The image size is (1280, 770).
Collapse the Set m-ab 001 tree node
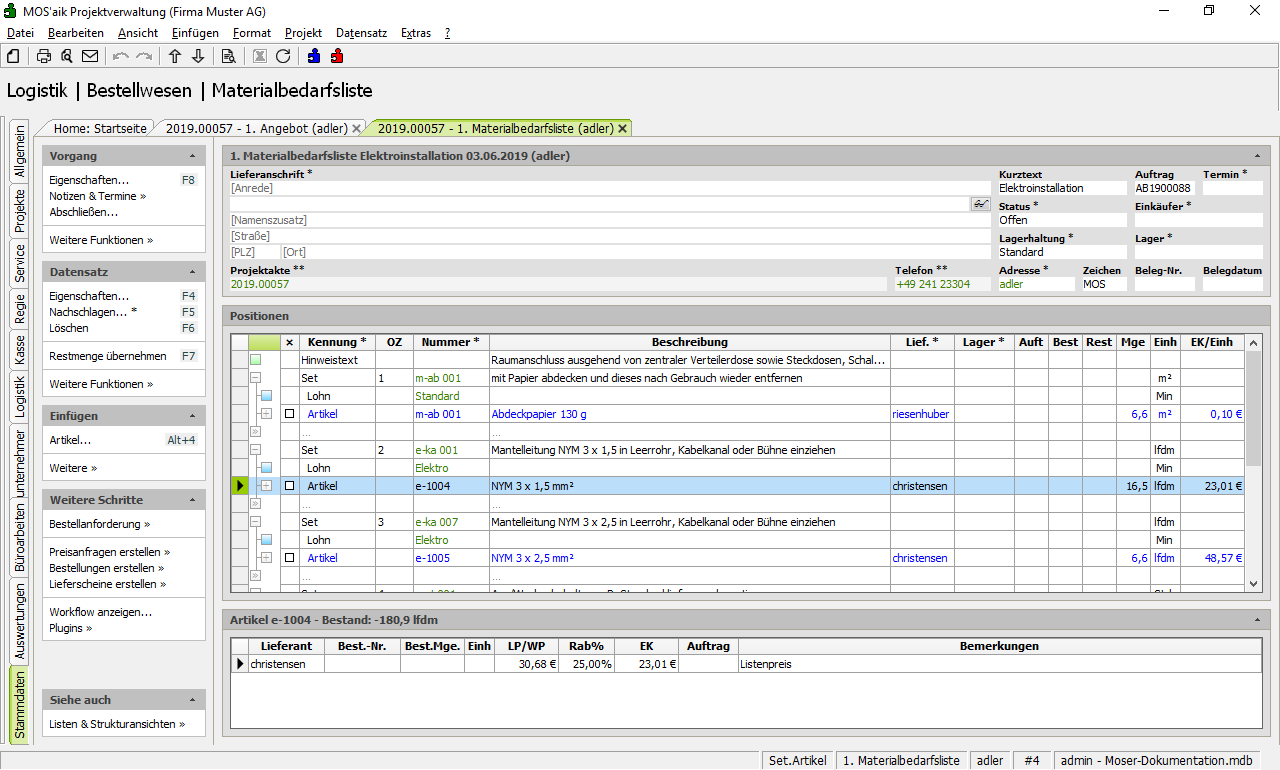pyautogui.click(x=256, y=378)
